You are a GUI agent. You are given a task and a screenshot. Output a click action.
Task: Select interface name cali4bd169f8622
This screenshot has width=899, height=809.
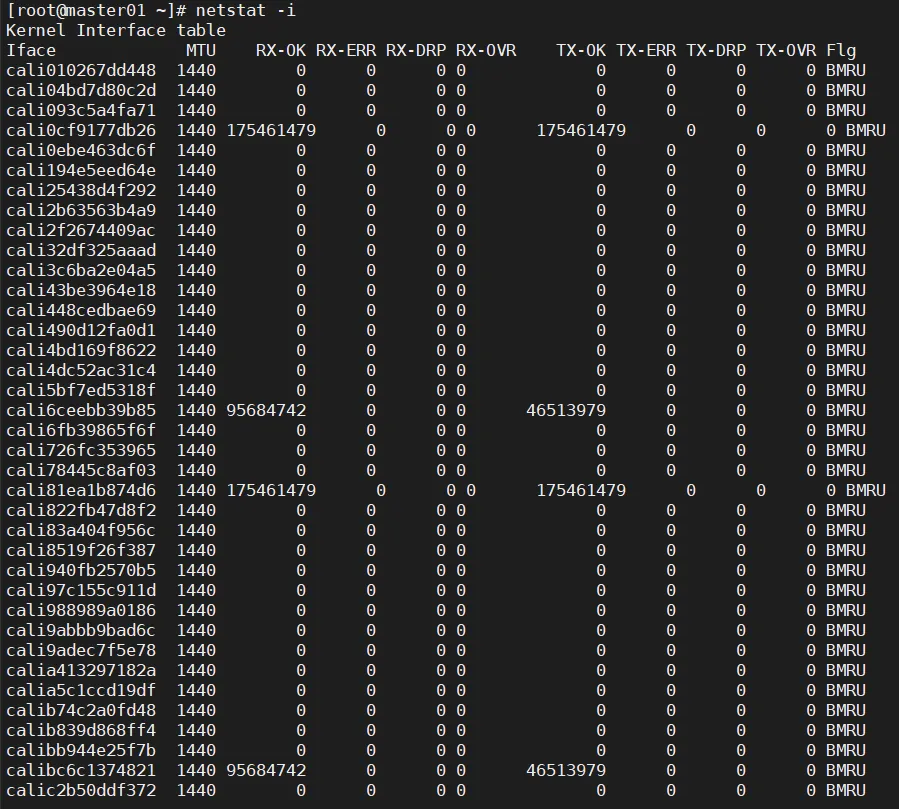tap(81, 350)
